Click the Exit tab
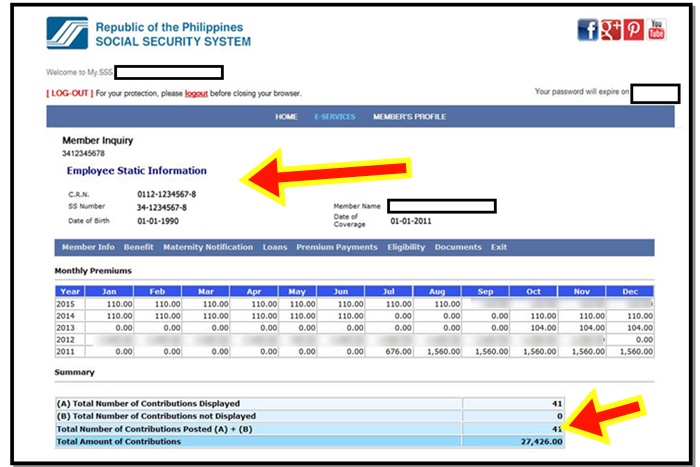700x467 pixels. click(x=499, y=247)
